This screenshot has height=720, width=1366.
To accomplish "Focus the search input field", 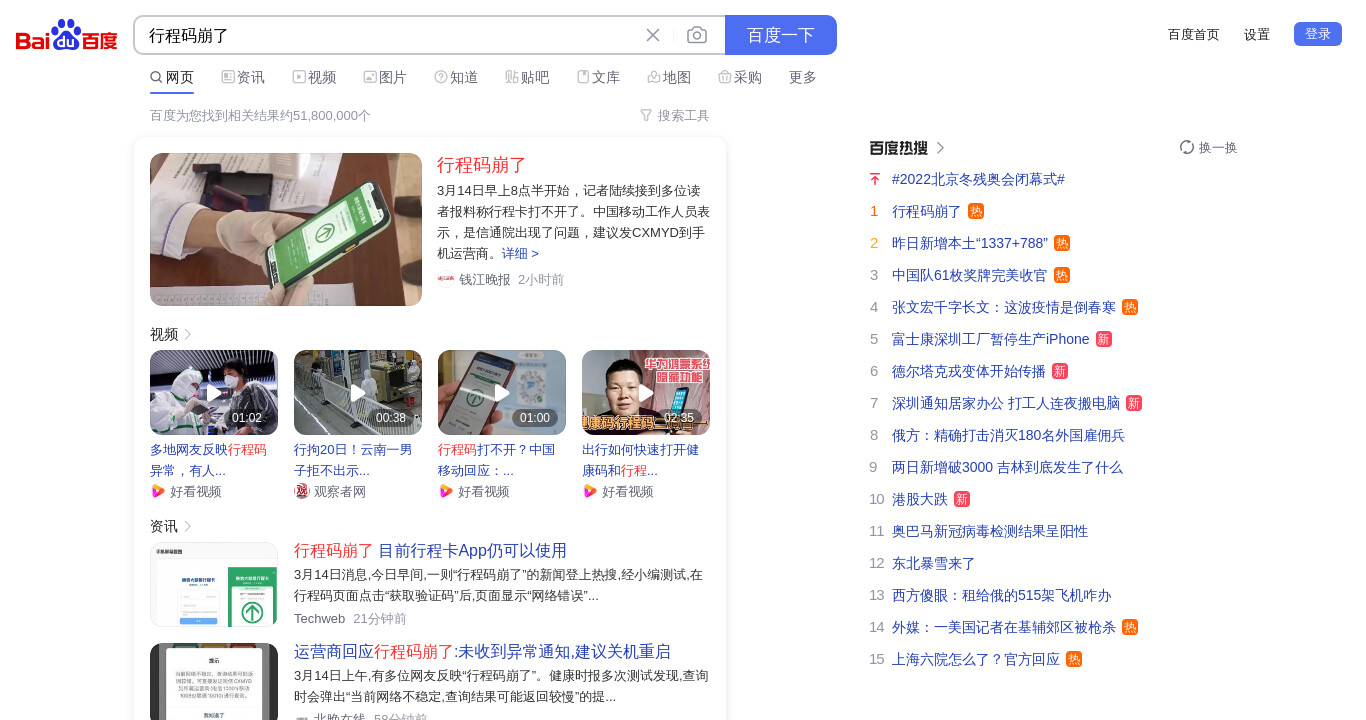I will coord(390,35).
